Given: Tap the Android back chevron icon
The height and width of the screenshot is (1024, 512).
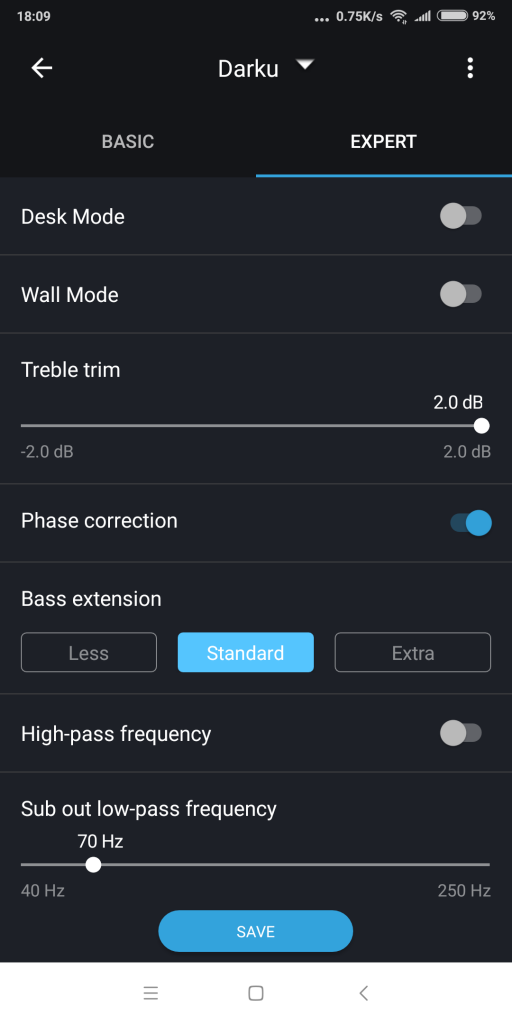Looking at the screenshot, I should coord(364,993).
